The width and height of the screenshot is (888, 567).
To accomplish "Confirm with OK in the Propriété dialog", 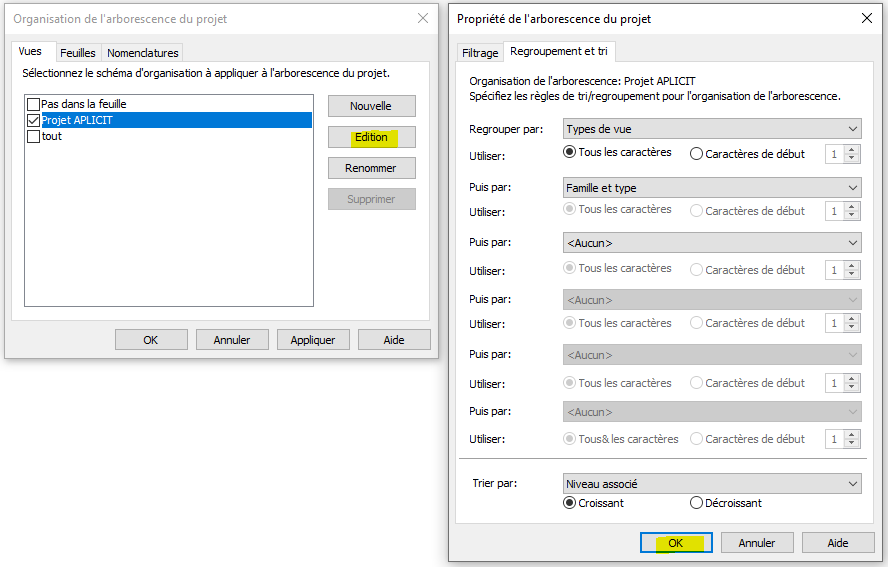I will [x=676, y=543].
